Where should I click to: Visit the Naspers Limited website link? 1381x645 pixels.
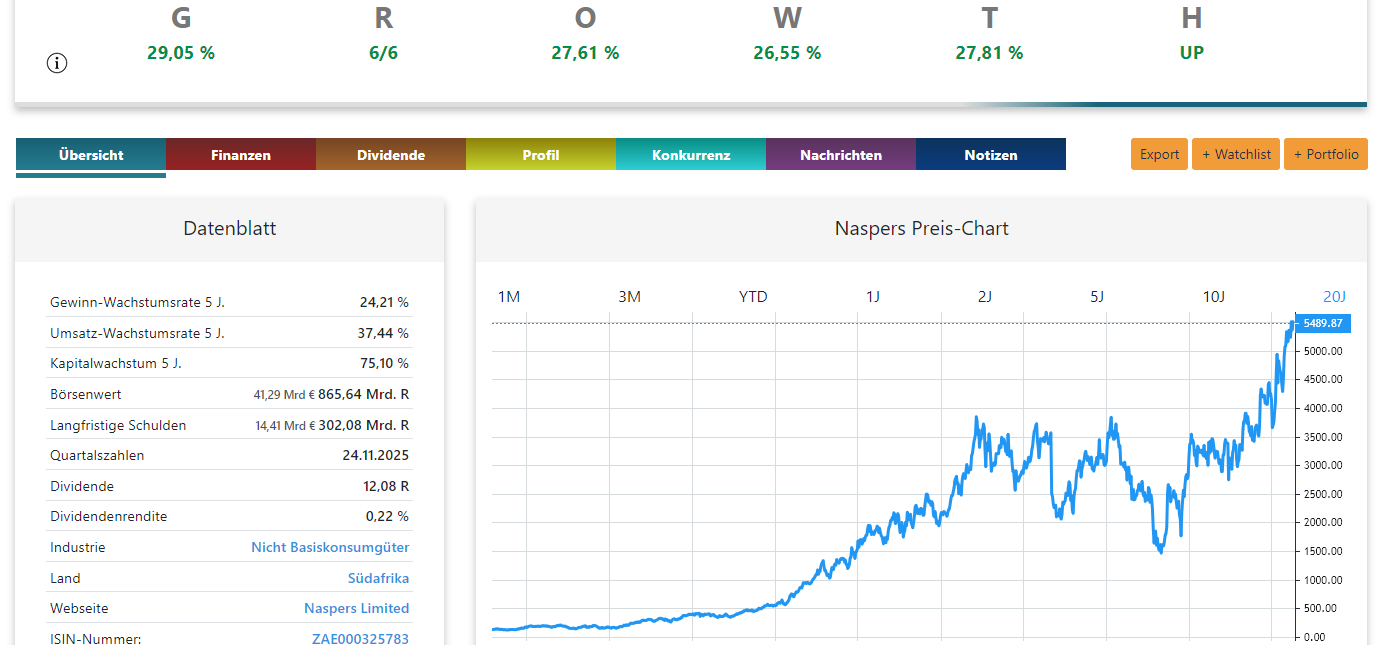point(356,608)
